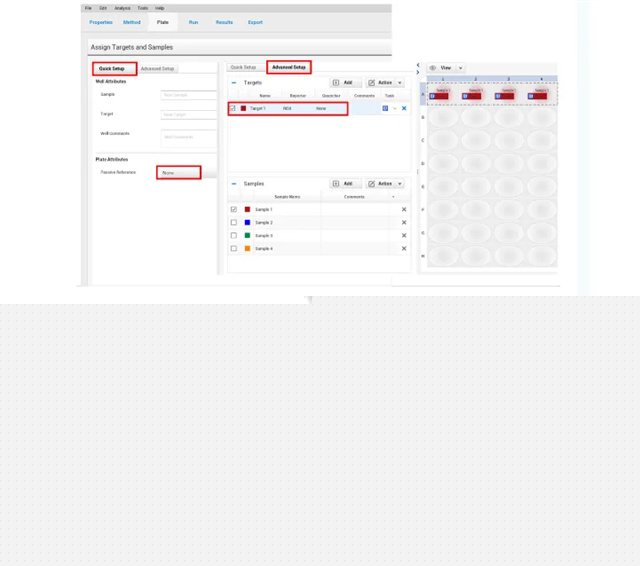
Task: Collapse the Targets section with the minus icon
Action: [x=234, y=83]
